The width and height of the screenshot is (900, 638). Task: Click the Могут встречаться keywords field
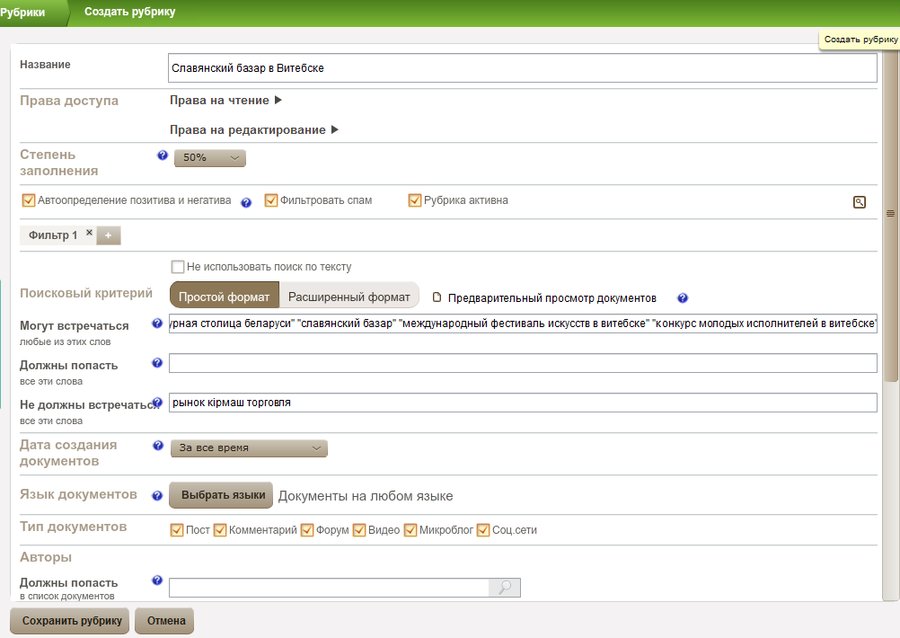(x=523, y=324)
